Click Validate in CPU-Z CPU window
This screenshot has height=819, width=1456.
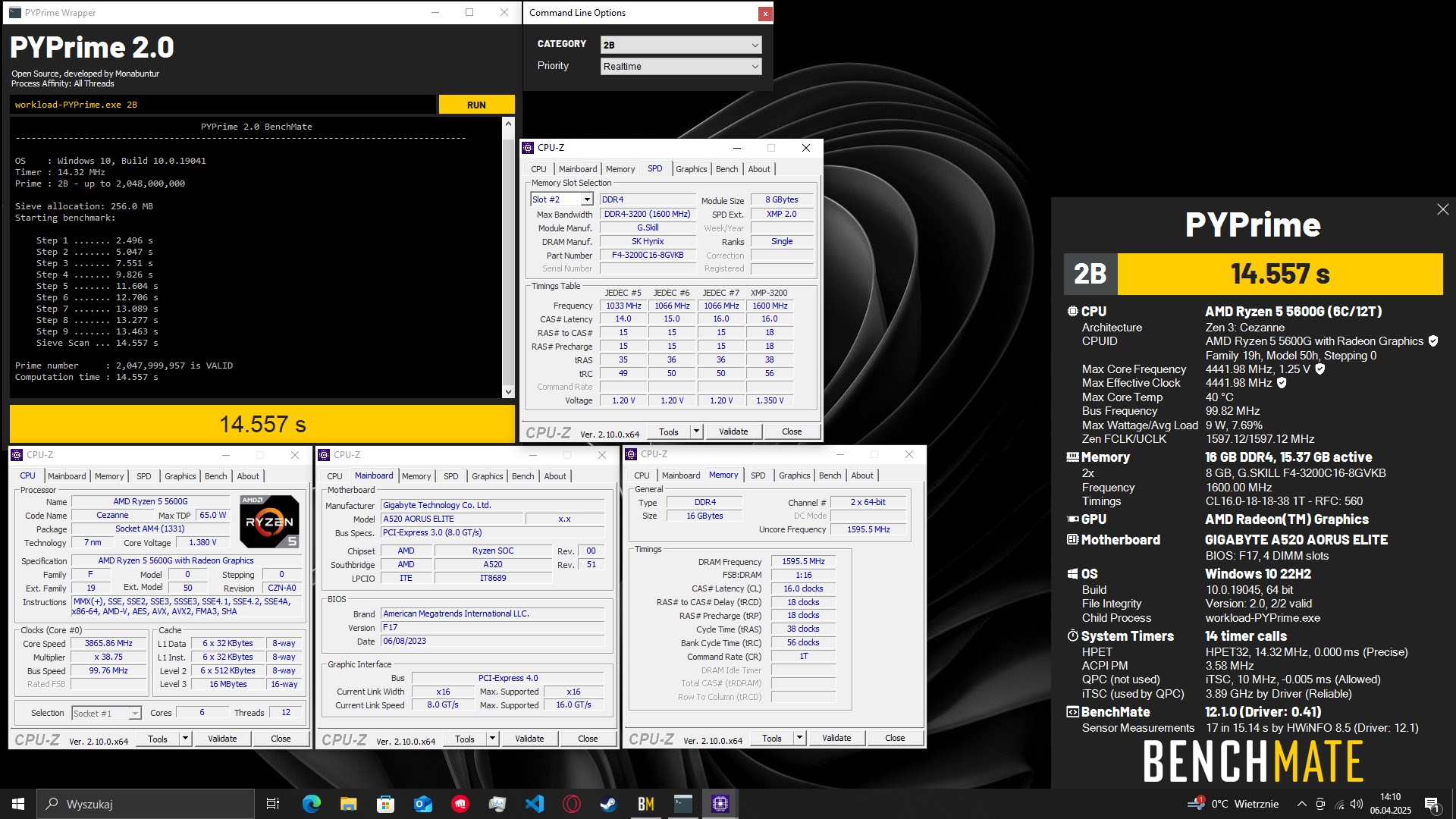[222, 739]
